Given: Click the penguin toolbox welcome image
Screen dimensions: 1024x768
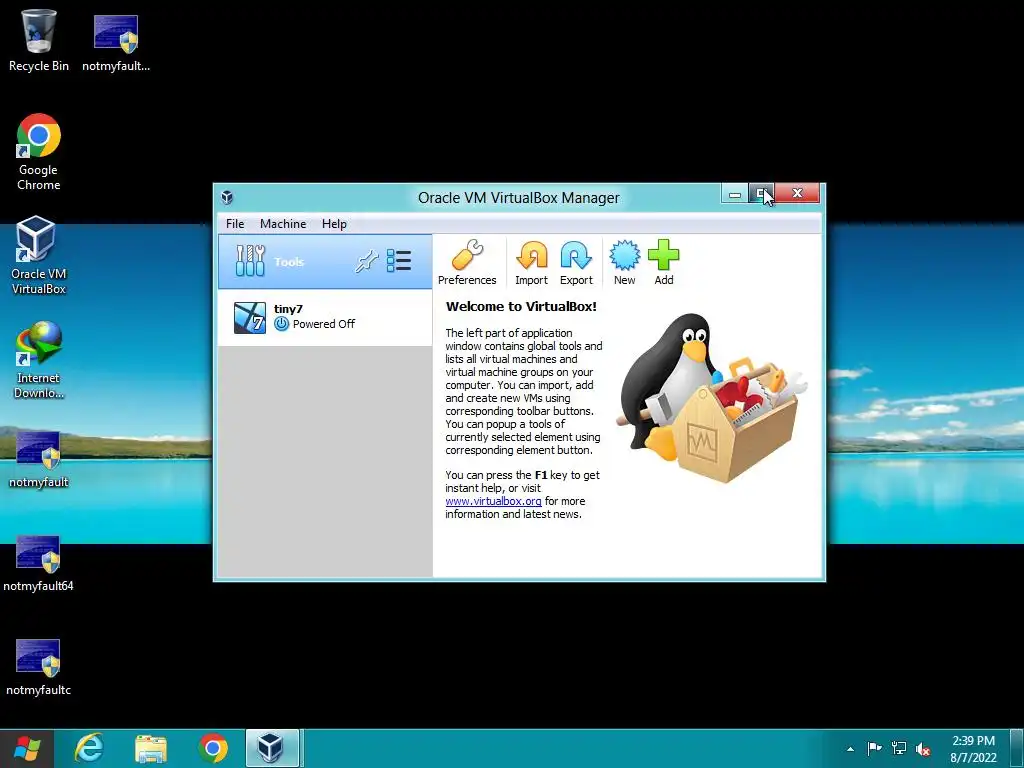Looking at the screenshot, I should 712,397.
